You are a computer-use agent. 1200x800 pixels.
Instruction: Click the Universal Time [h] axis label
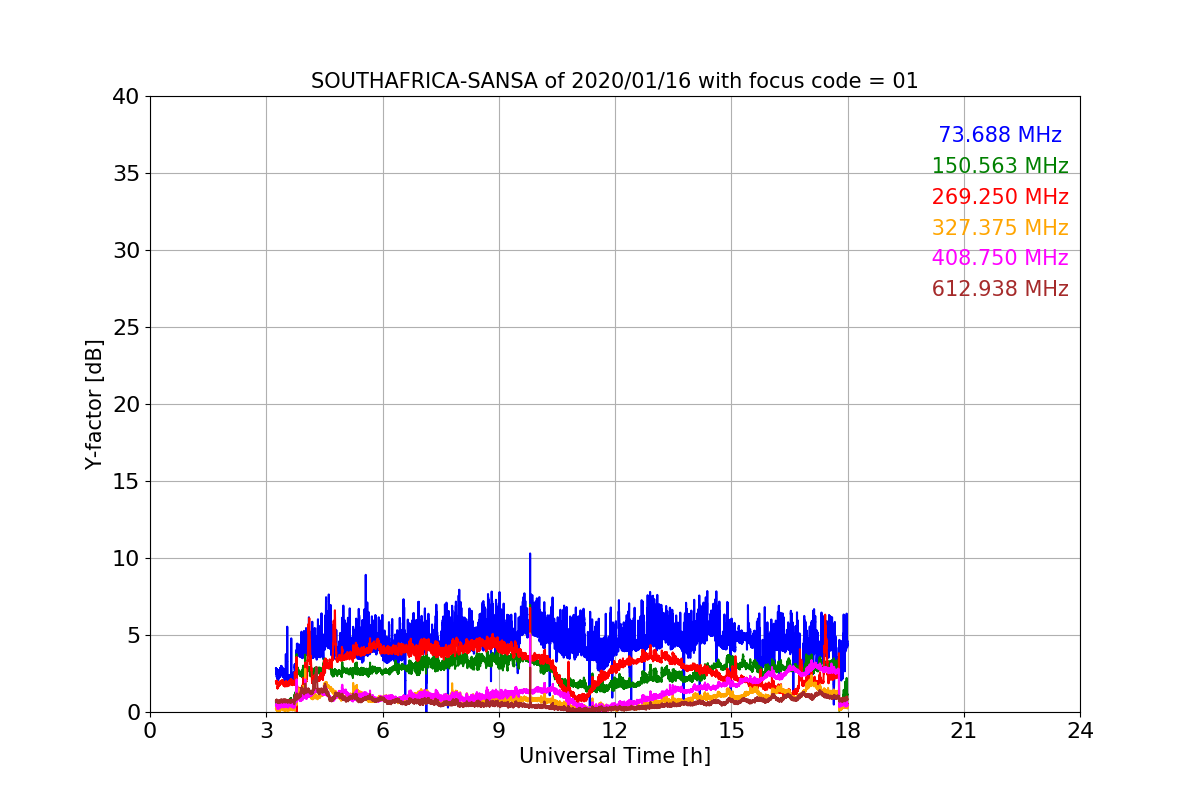click(615, 757)
